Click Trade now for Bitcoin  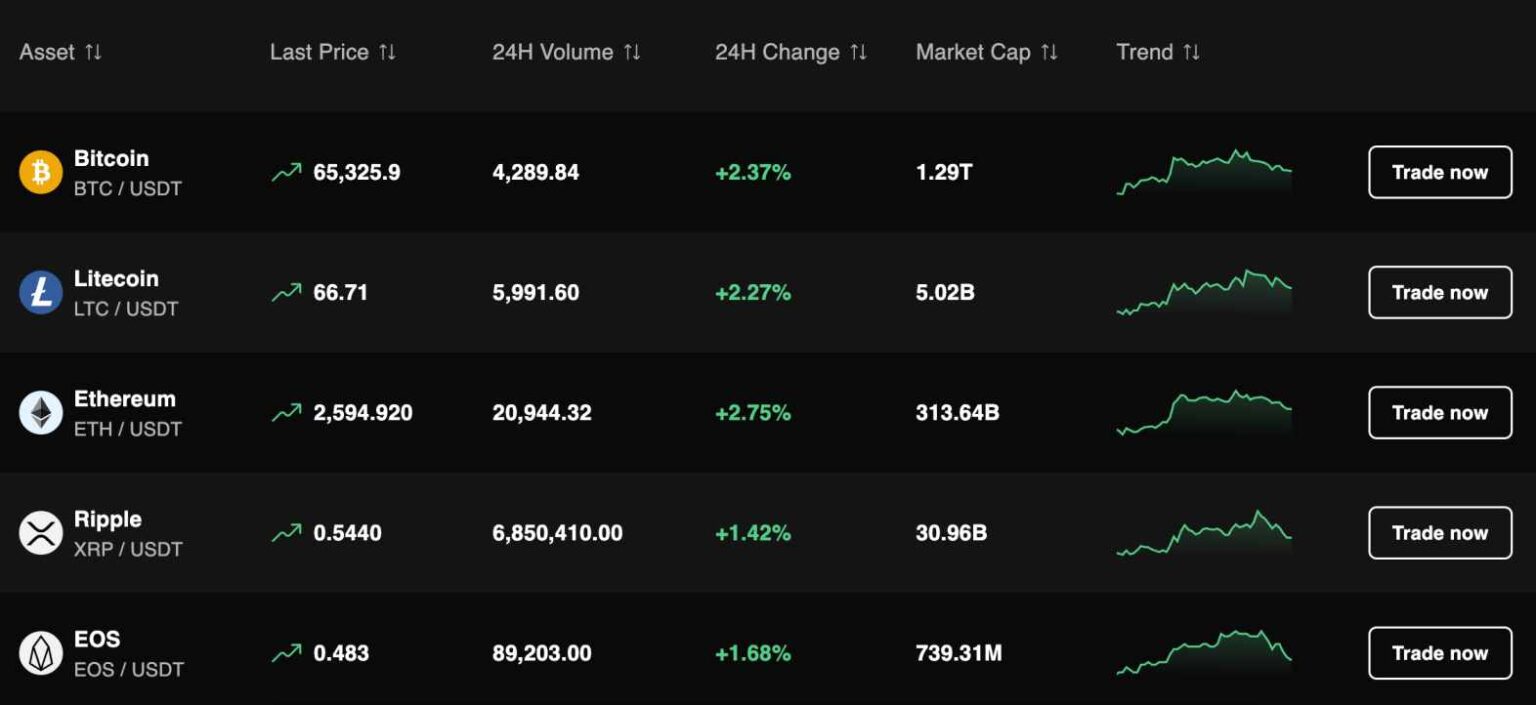[x=1440, y=172]
